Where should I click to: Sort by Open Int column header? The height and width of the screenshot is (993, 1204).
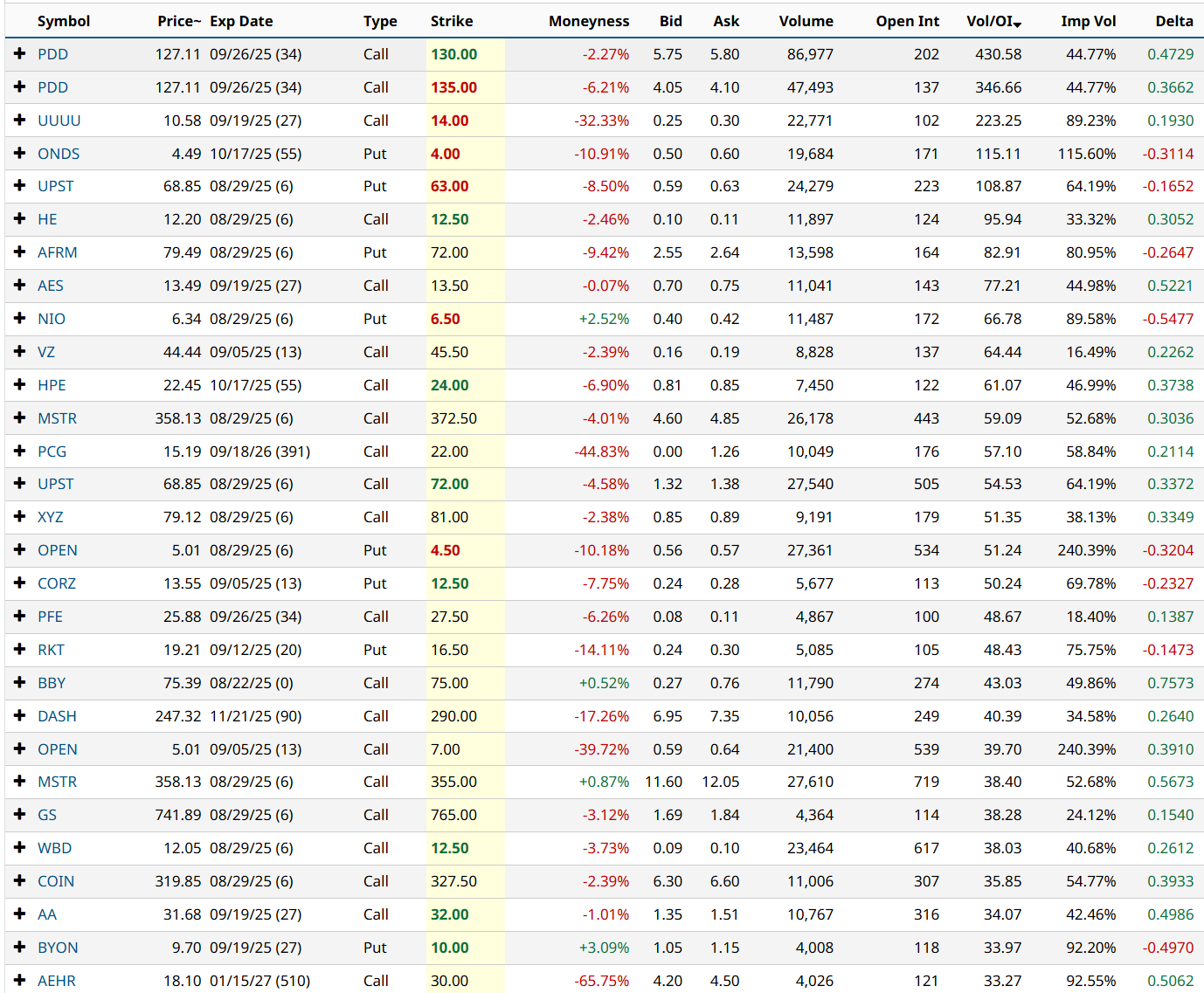[908, 22]
